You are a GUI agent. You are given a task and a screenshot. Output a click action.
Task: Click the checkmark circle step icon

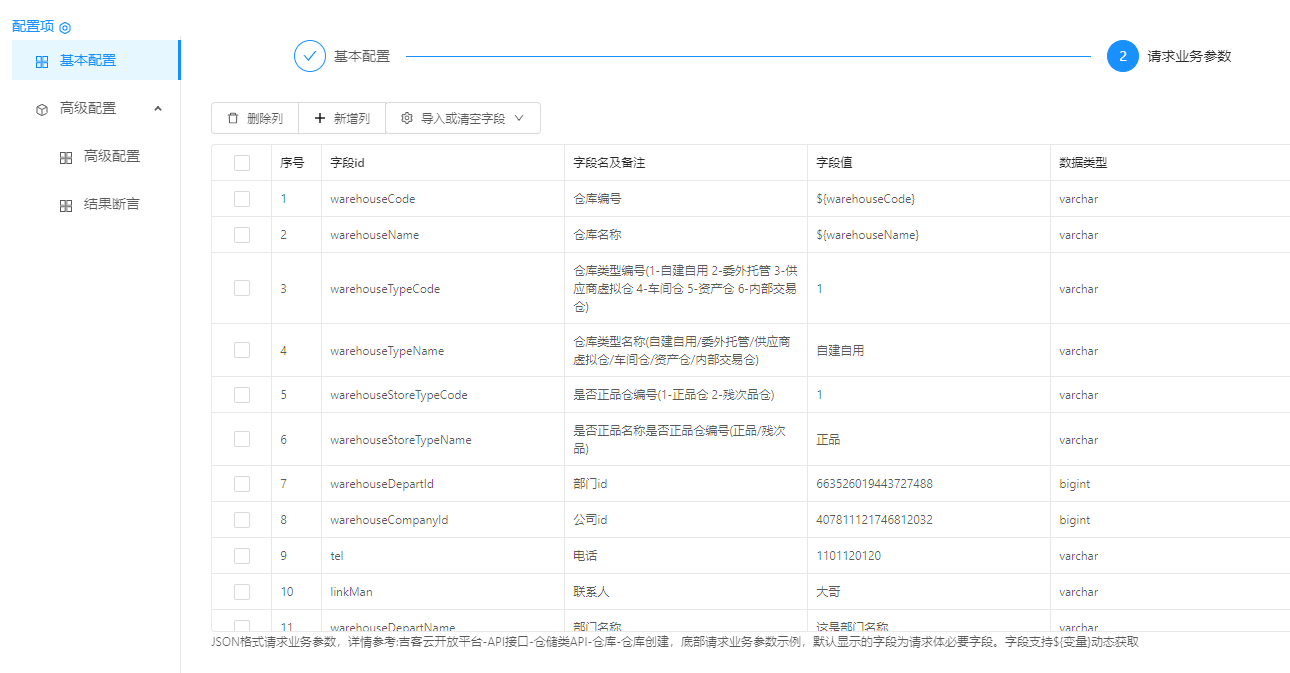[x=310, y=56]
